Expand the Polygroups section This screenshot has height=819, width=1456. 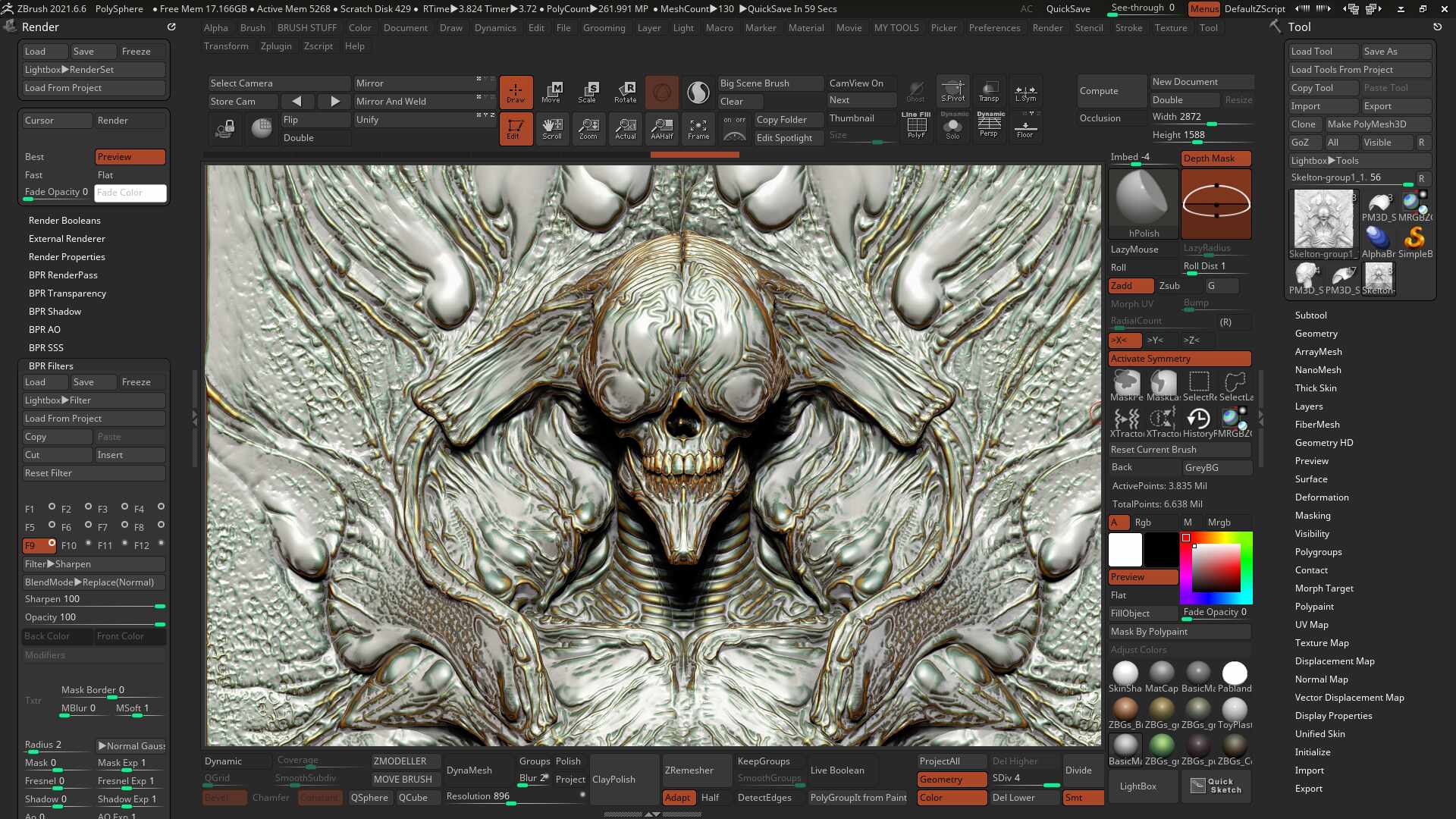tap(1318, 552)
